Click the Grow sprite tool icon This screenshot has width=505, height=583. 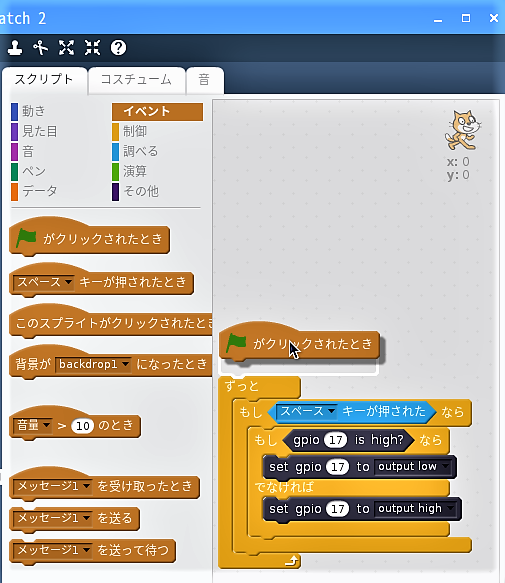tap(66, 48)
